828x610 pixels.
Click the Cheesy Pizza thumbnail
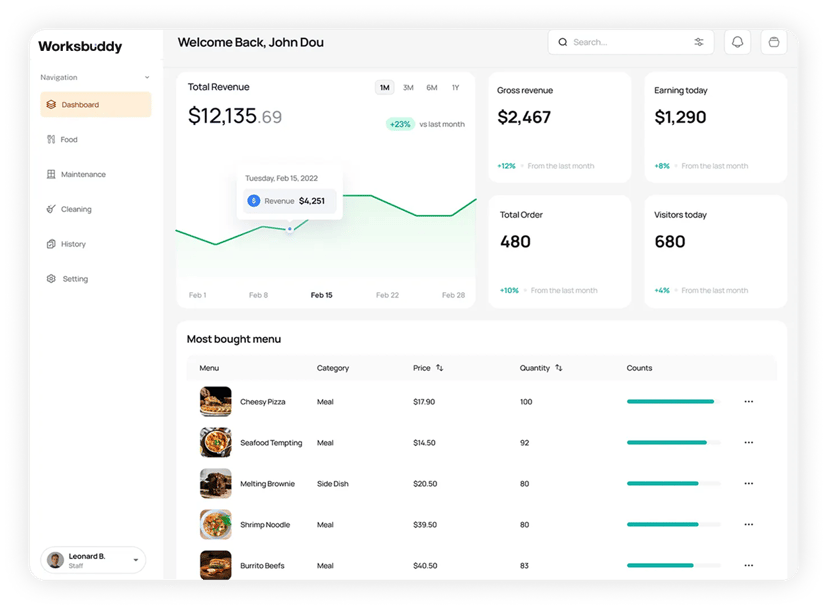coord(215,401)
